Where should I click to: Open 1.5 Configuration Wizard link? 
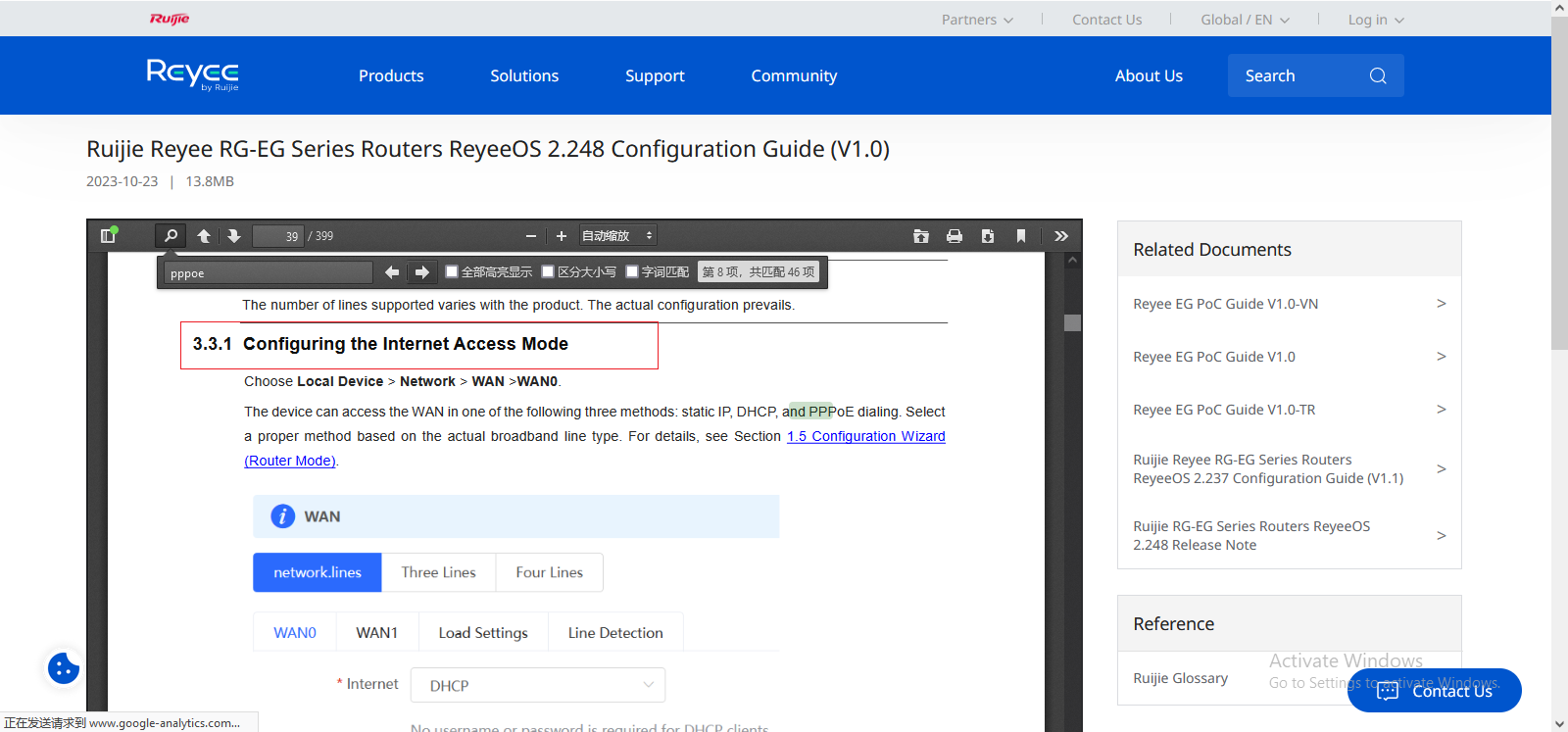[866, 436]
